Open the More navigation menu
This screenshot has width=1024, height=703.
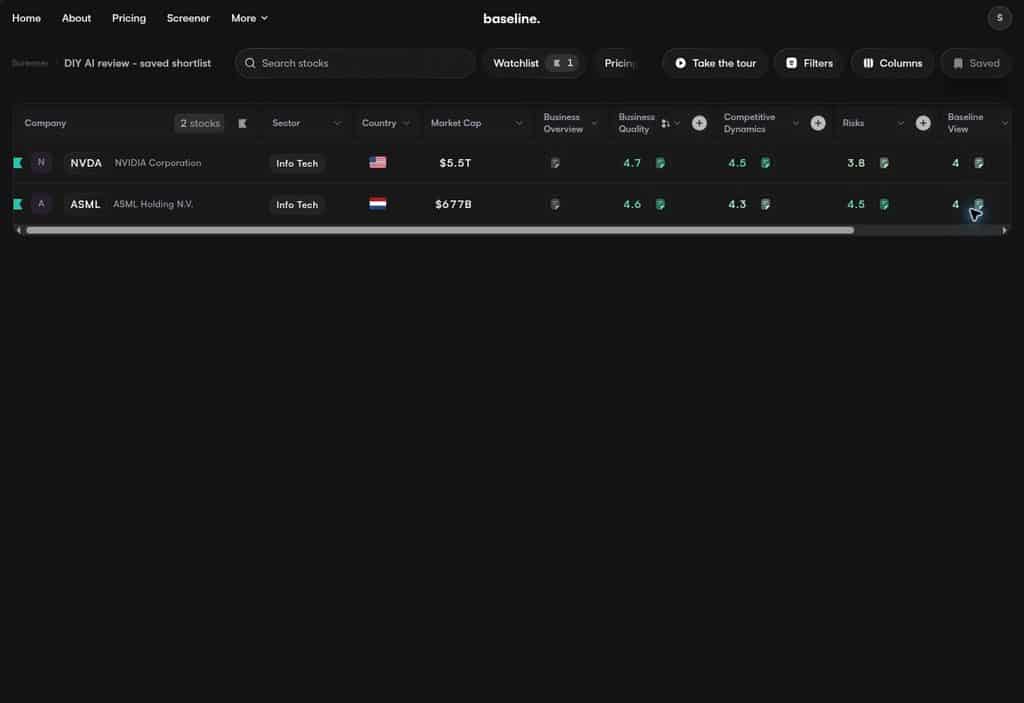249,18
